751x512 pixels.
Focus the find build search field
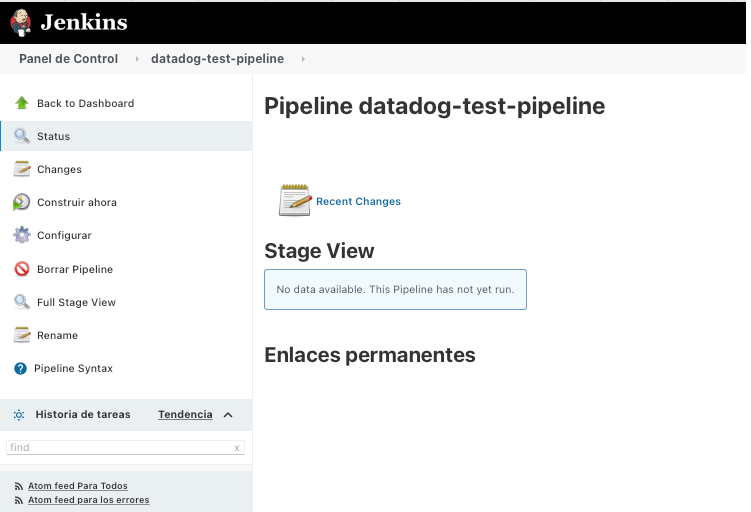pyautogui.click(x=125, y=447)
